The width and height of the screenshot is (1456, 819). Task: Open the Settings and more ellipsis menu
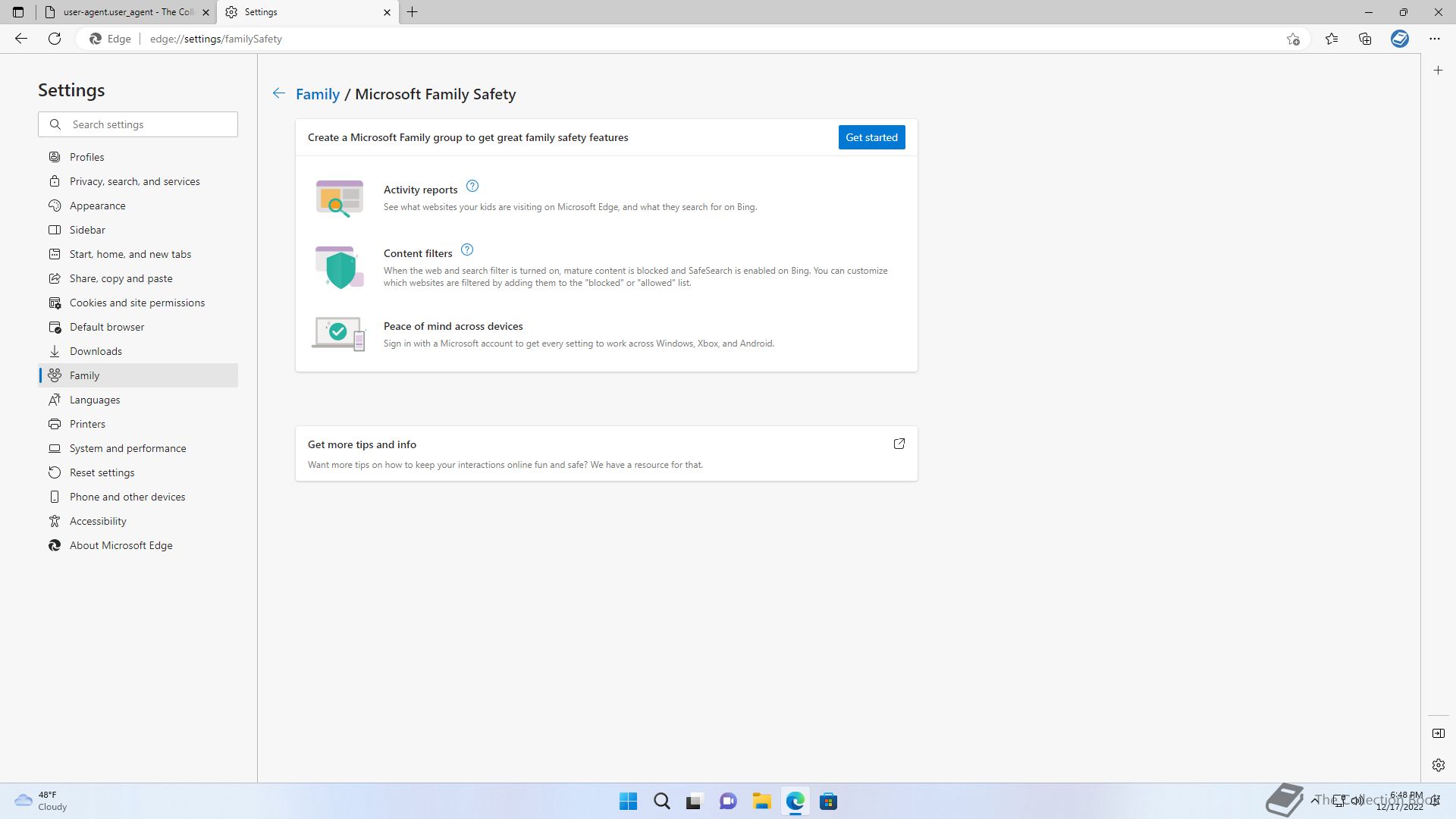pyautogui.click(x=1435, y=39)
